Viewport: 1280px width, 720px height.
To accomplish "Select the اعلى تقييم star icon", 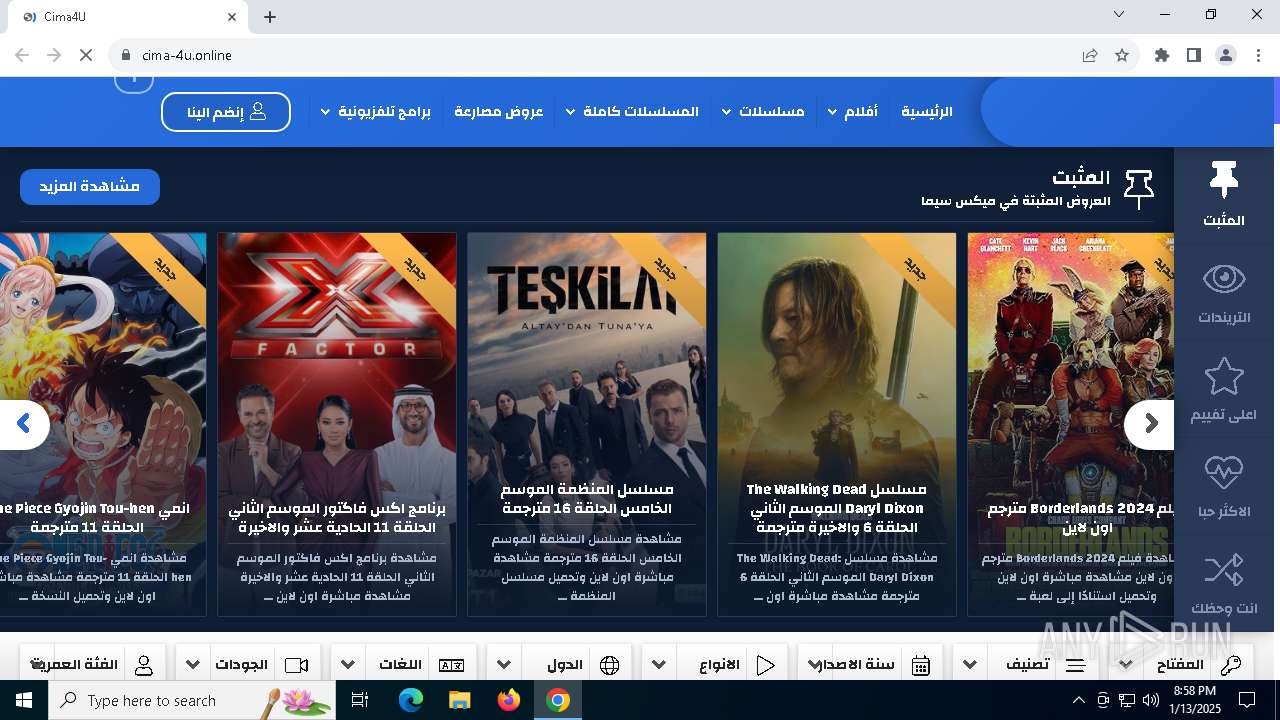I will coord(1224,376).
